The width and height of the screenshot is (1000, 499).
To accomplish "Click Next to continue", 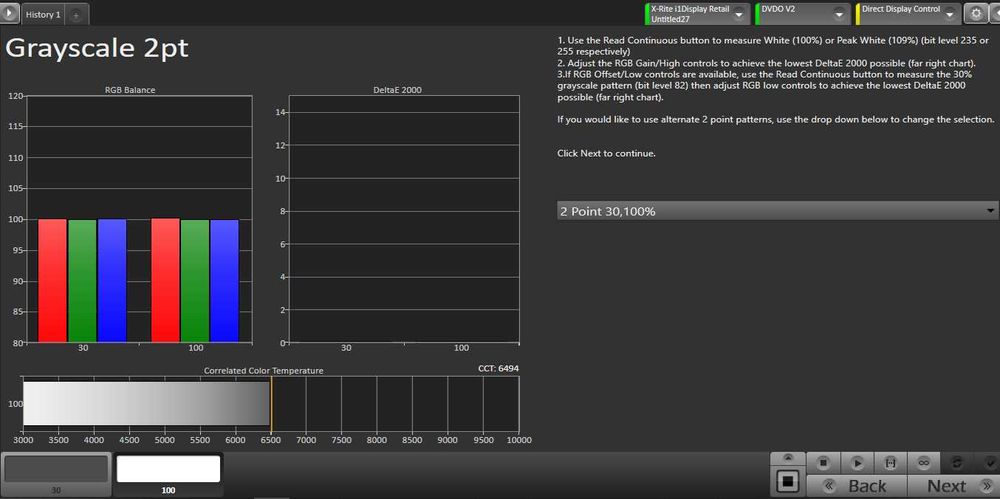I will (x=954, y=486).
